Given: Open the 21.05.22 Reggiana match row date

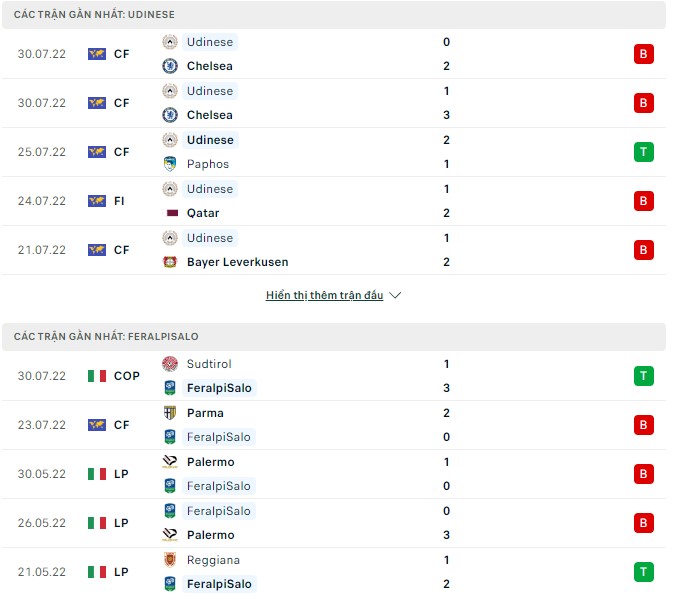Looking at the screenshot, I should pyautogui.click(x=42, y=572).
